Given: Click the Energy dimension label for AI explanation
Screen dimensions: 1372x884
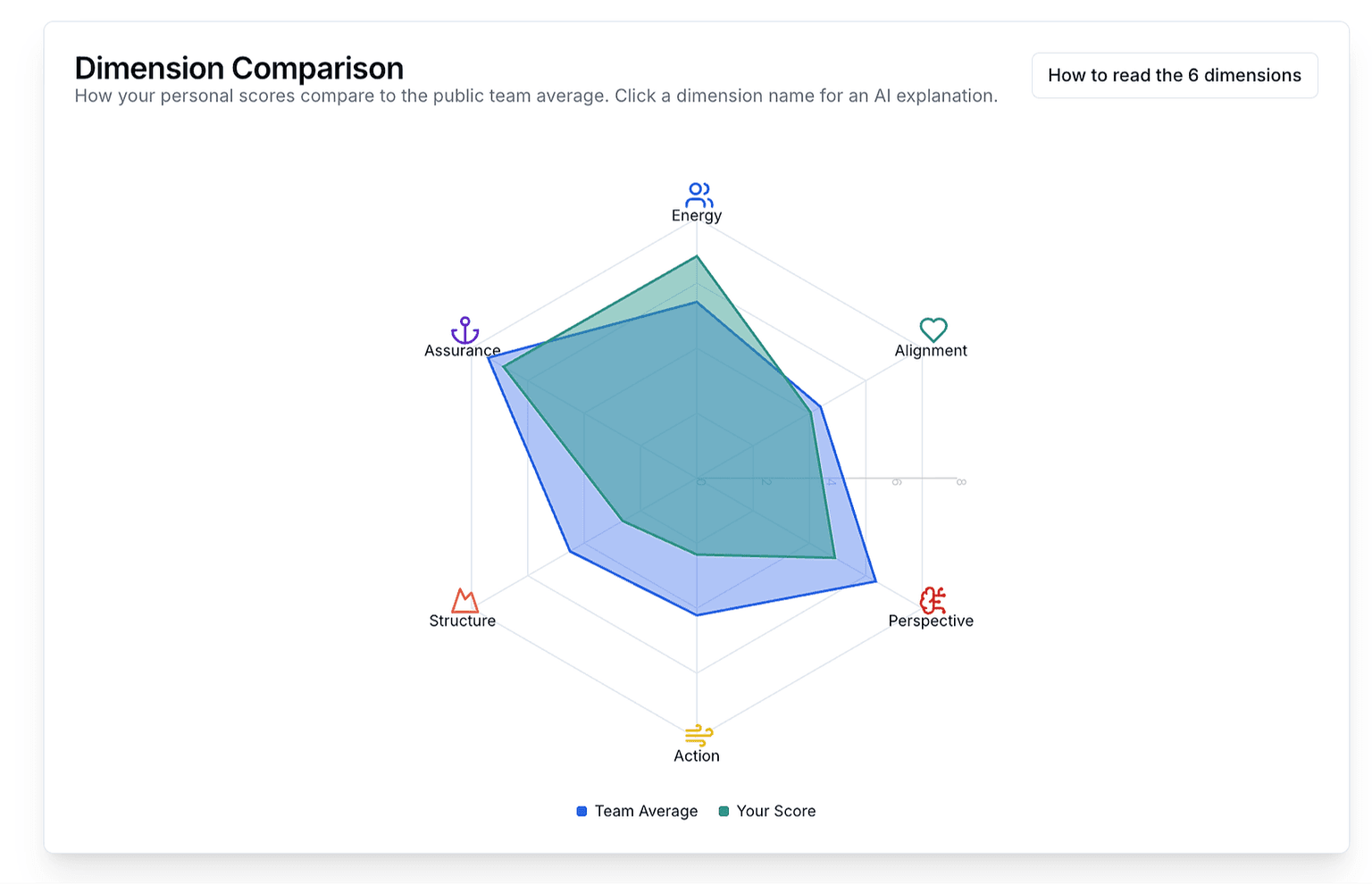Looking at the screenshot, I should (697, 215).
